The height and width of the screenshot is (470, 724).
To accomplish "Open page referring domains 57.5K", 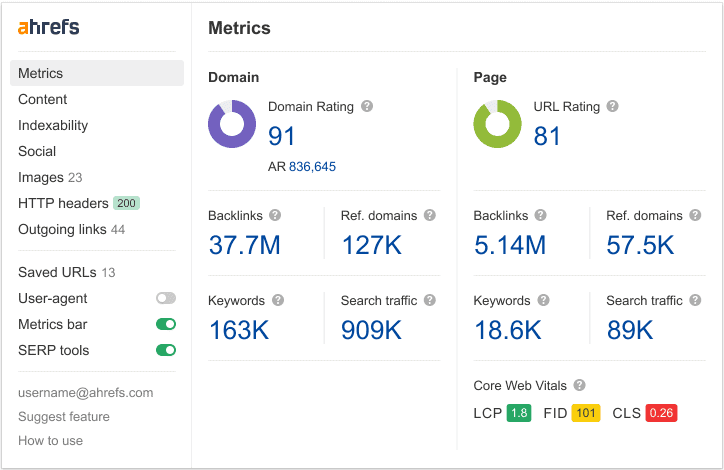I will pyautogui.click(x=640, y=245).
